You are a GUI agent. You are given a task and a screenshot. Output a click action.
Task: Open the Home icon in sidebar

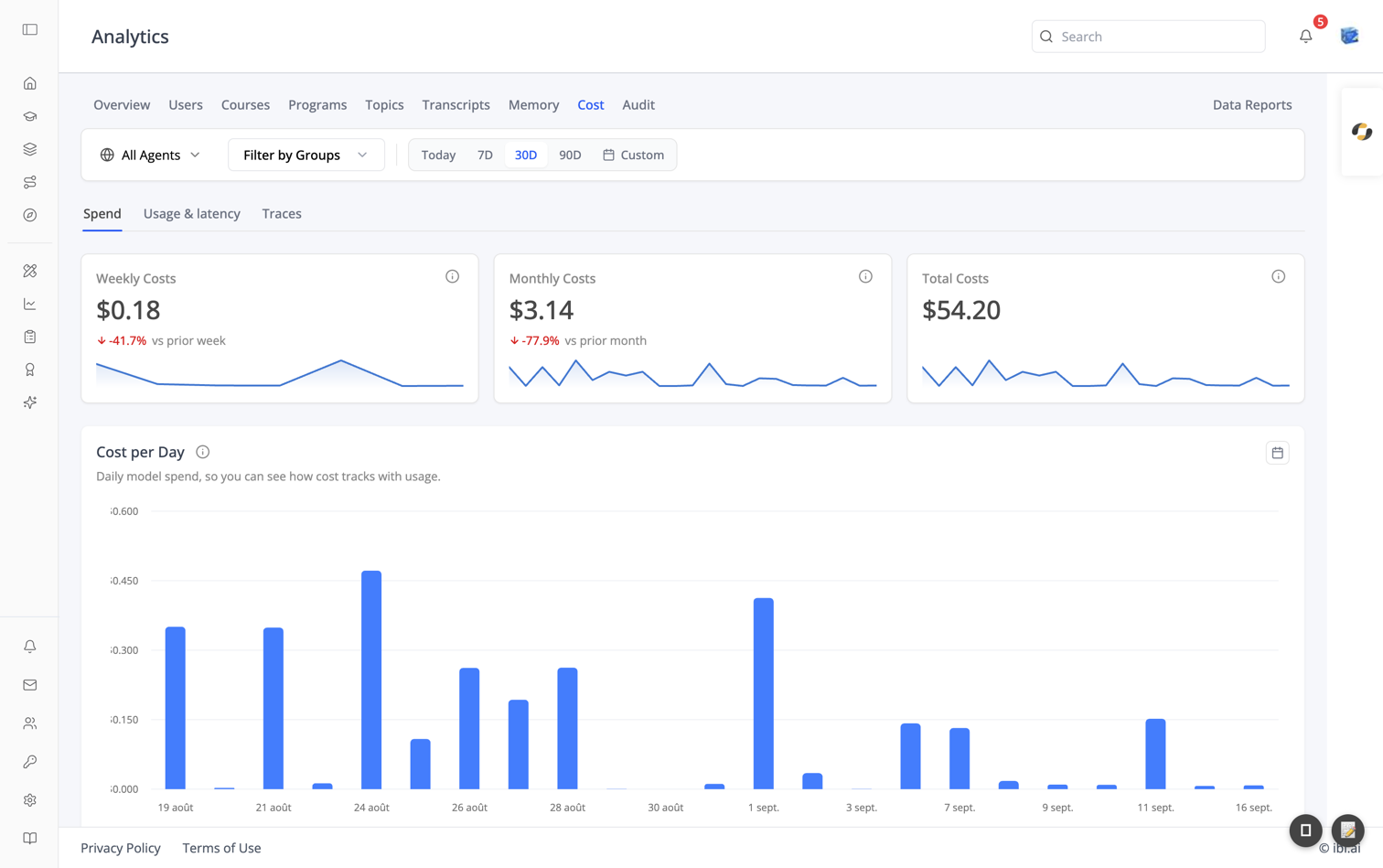pos(30,83)
